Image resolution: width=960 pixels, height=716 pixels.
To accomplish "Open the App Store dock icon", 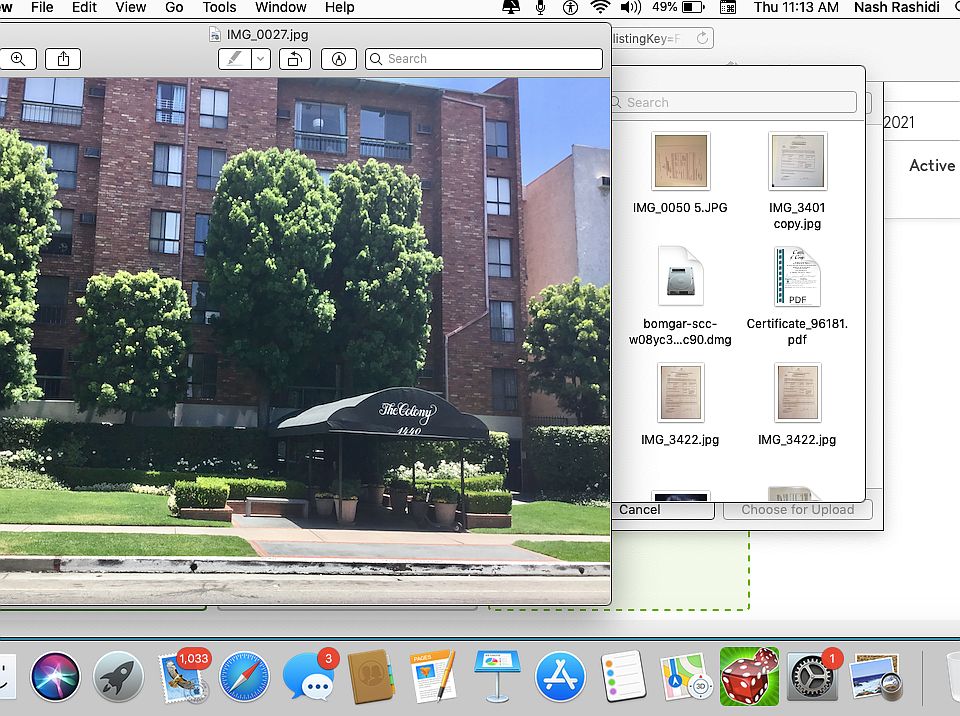I will (559, 677).
